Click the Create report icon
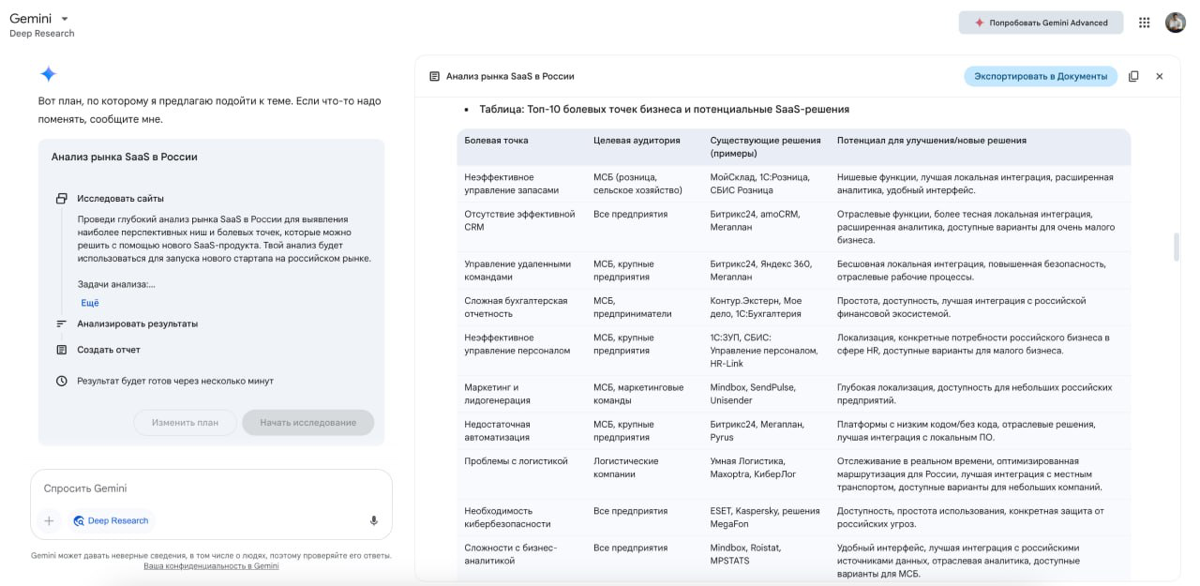The height and width of the screenshot is (586, 1200). (62, 350)
